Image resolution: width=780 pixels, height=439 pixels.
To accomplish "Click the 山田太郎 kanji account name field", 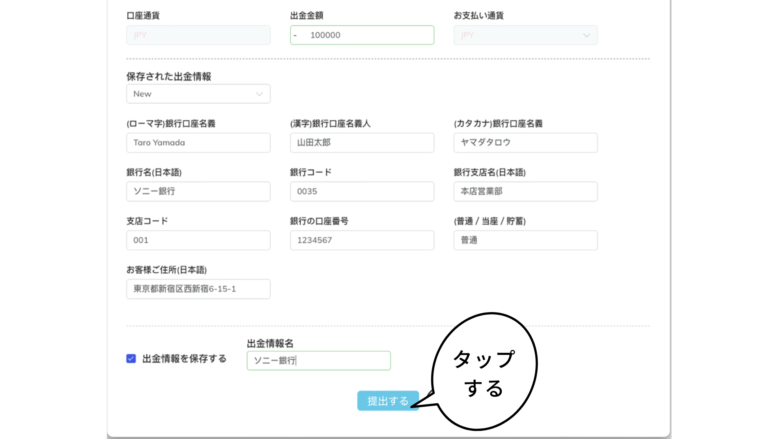I will pyautogui.click(x=362, y=143).
